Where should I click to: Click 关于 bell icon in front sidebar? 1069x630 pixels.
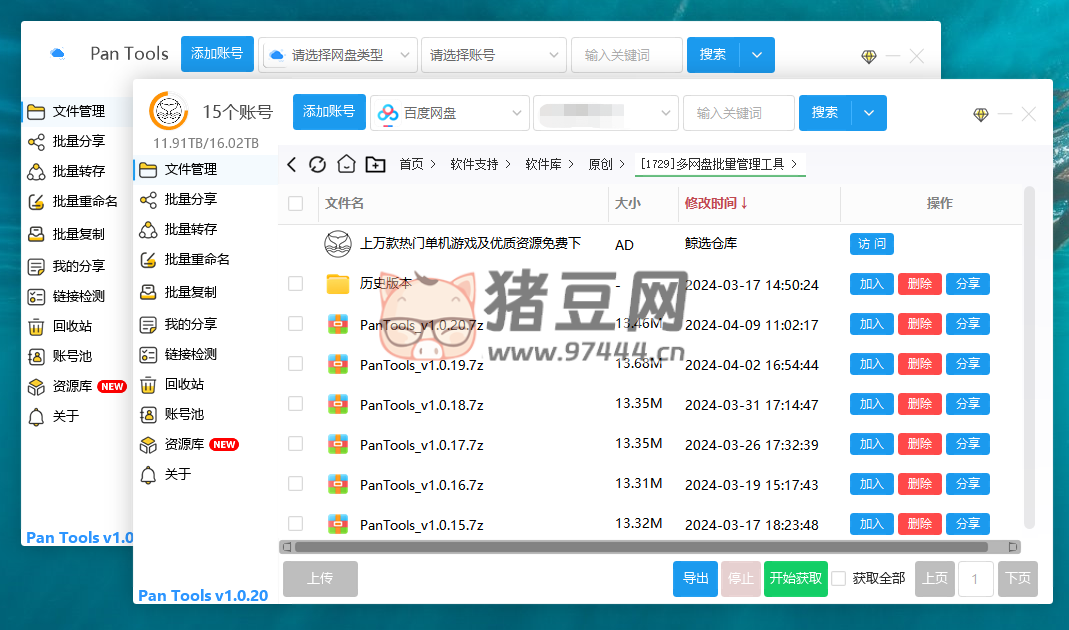point(148,475)
